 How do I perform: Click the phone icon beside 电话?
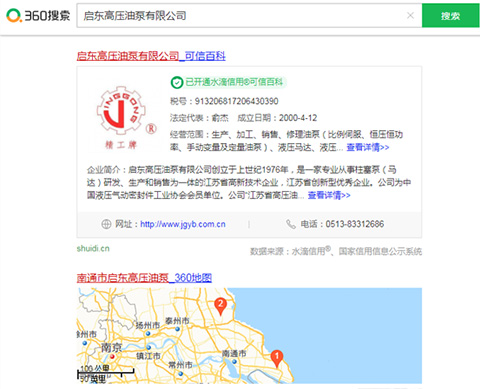(x=291, y=224)
